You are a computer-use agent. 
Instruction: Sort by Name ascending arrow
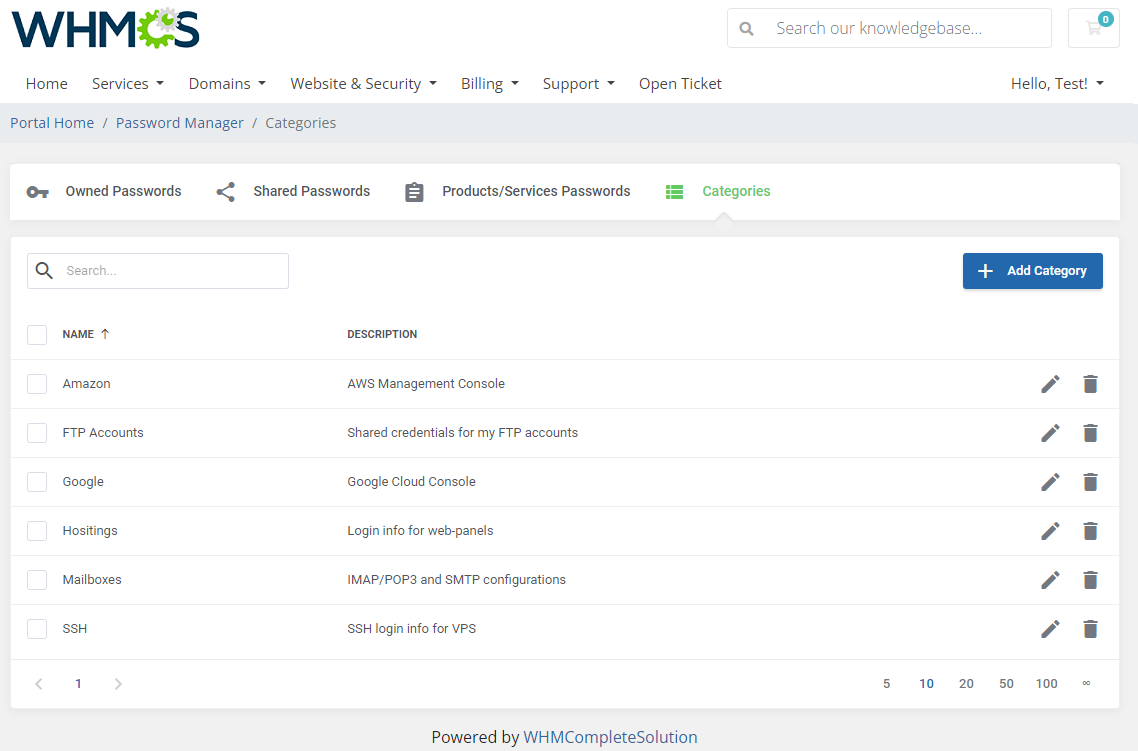[105, 334]
